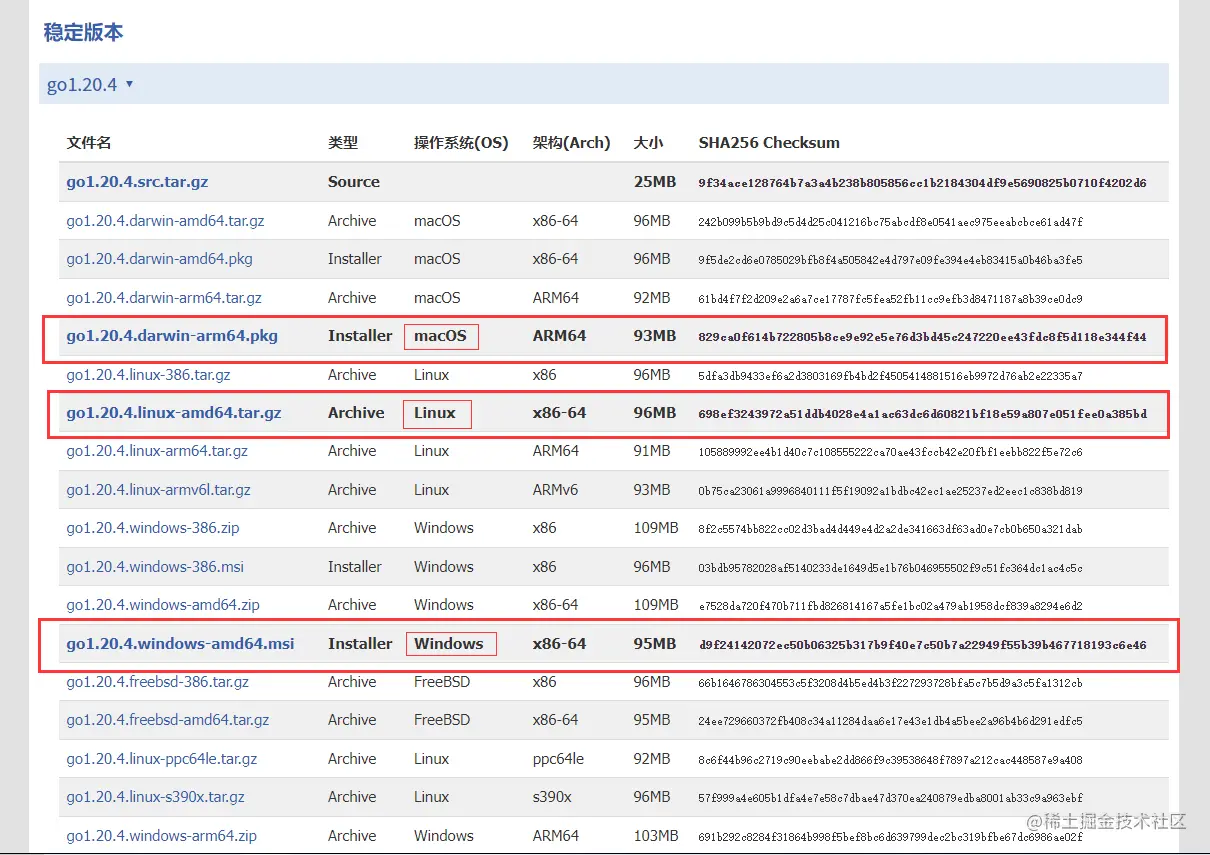Select s390x architecture cell
This screenshot has height=855, width=1210.
[552, 797]
